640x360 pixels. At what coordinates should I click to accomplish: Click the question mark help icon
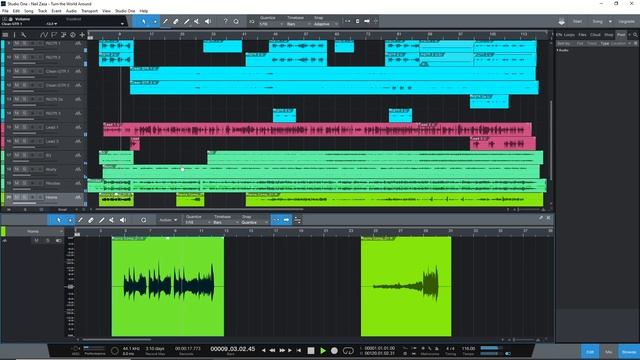coord(225,21)
